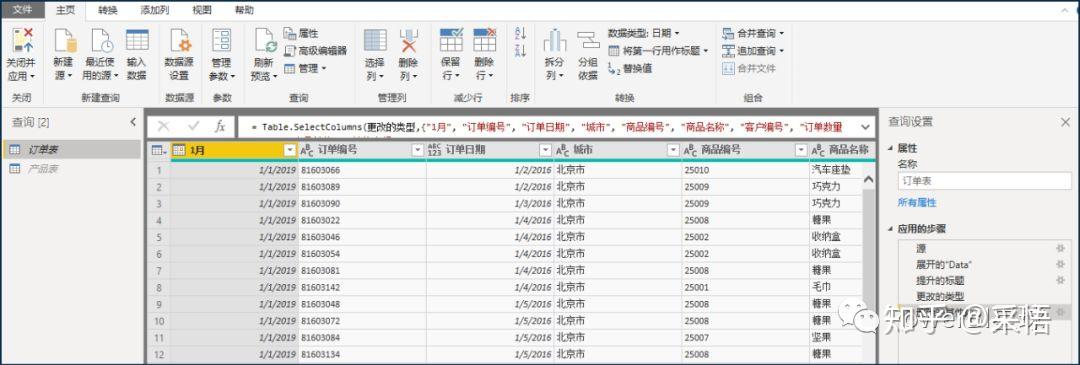
Task: Click the vertical scrollbar up arrow of grid
Action: pyautogui.click(x=869, y=179)
